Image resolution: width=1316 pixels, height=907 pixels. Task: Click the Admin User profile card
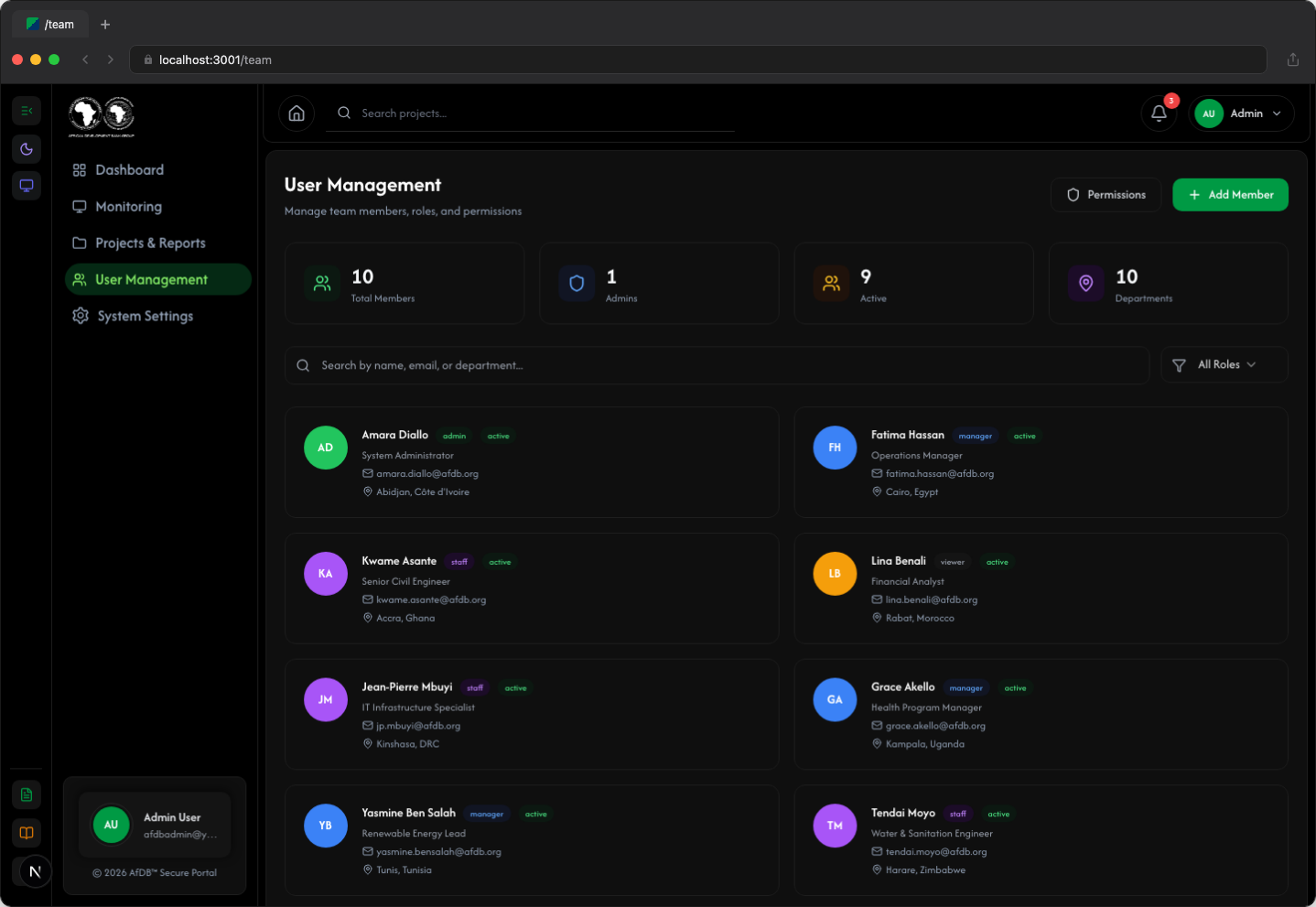pyautogui.click(x=155, y=825)
